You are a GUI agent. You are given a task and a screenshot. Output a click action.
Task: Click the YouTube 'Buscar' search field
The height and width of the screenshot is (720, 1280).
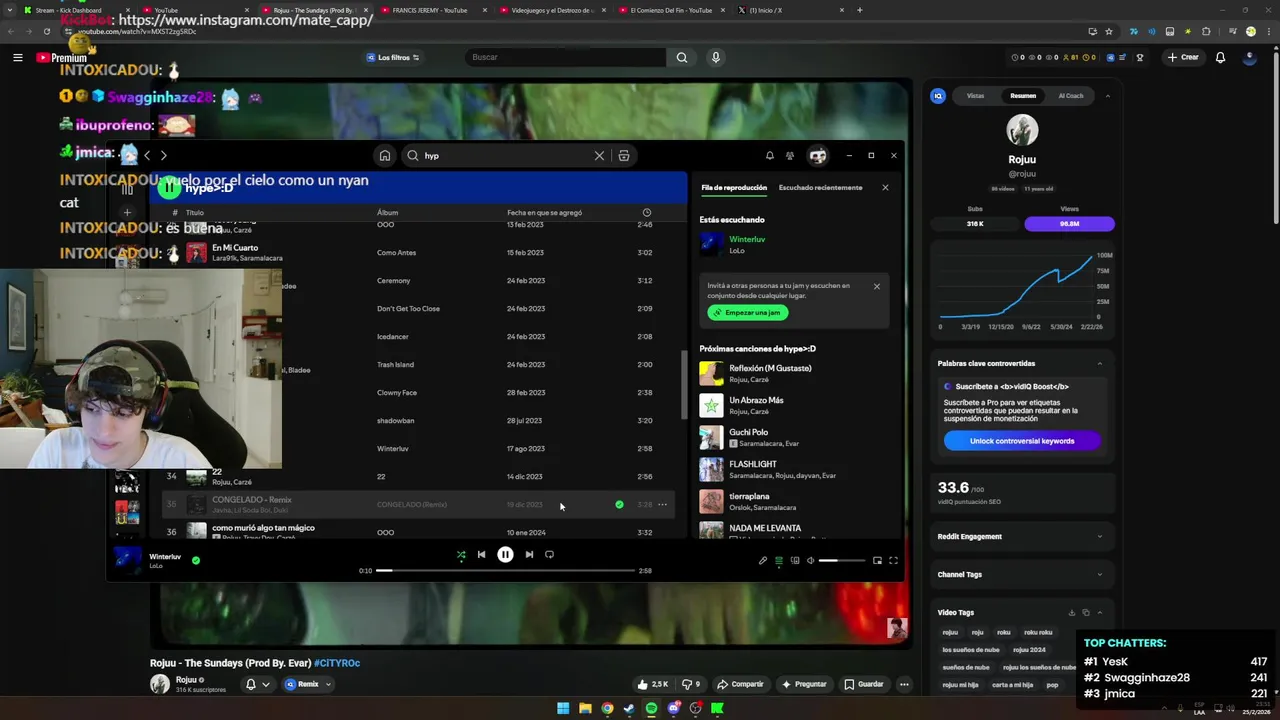click(x=565, y=58)
